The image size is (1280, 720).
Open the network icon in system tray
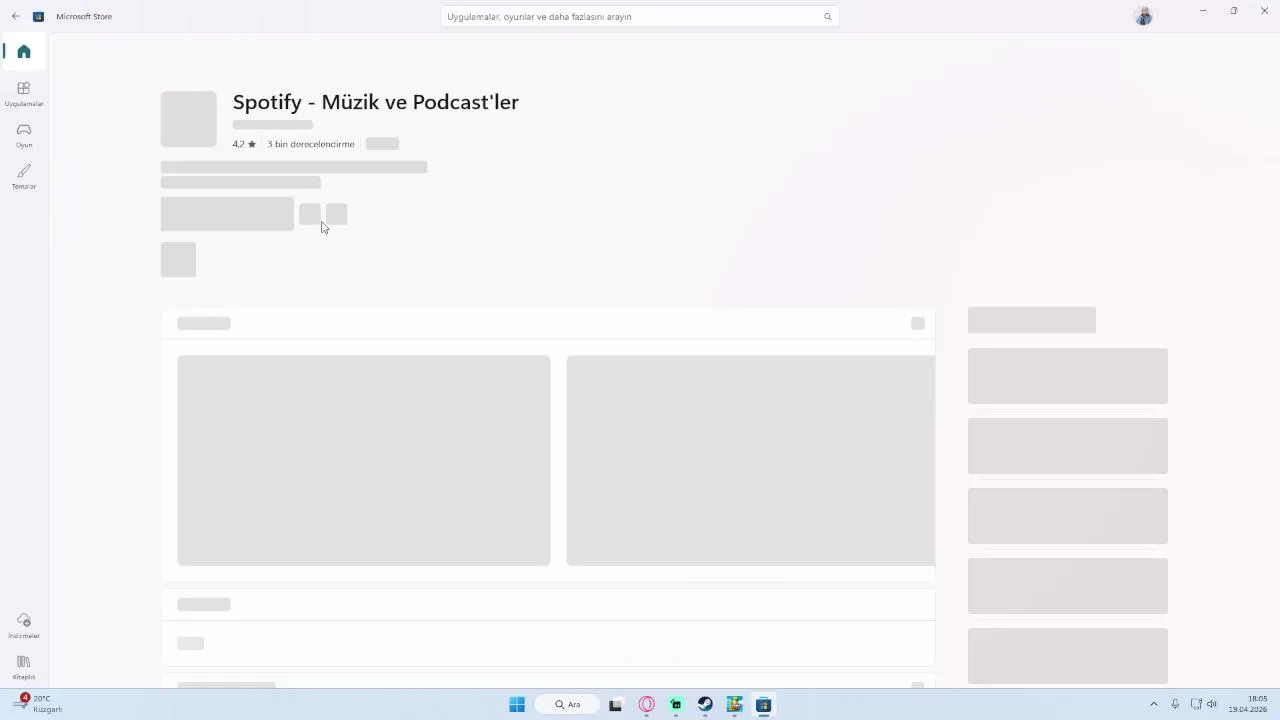1196,704
